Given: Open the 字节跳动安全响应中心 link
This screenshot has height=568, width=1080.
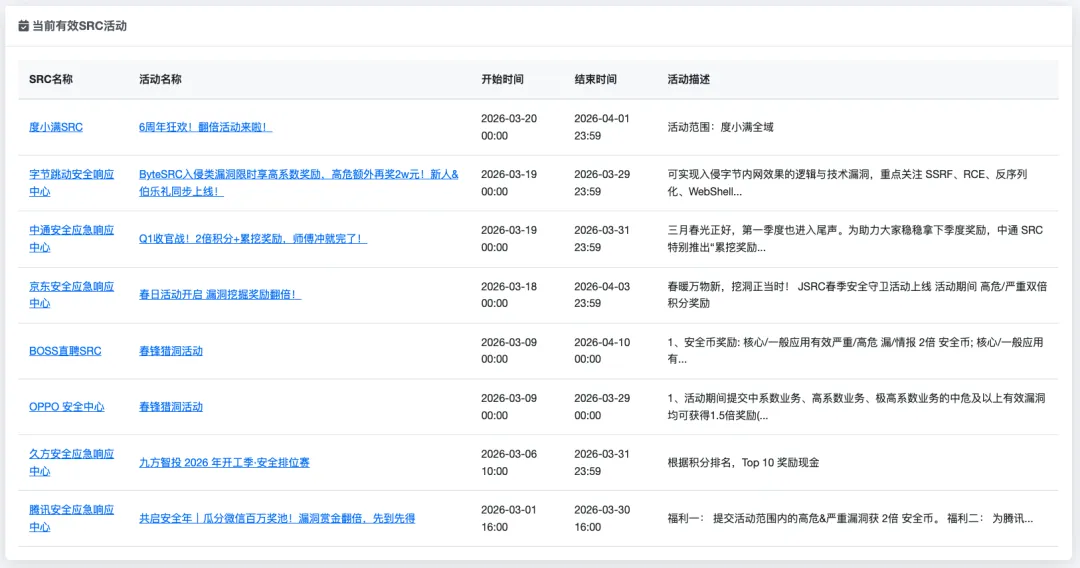Looking at the screenshot, I should (x=72, y=183).
